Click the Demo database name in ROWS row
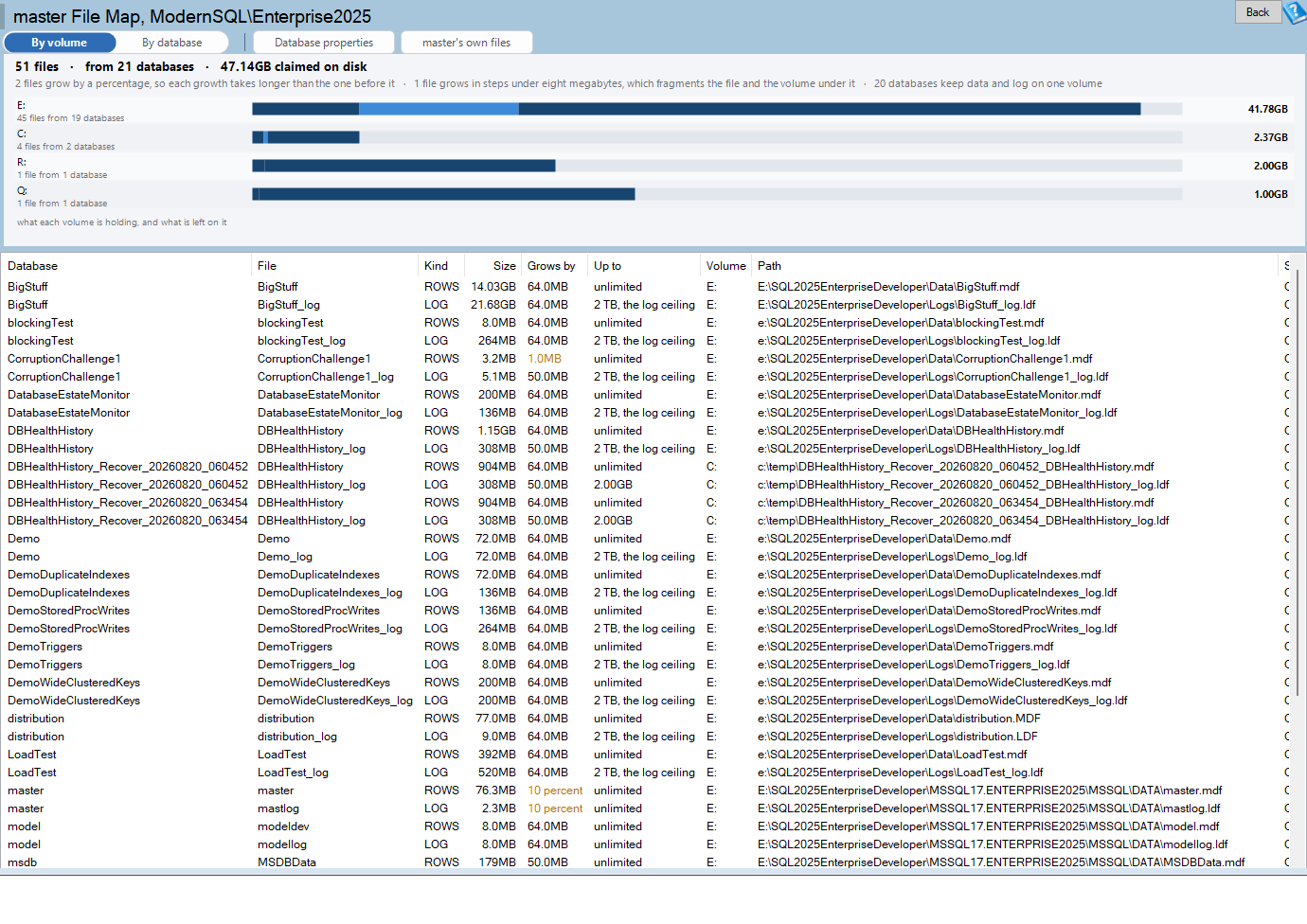This screenshot has height=924, width=1307. 24,539
